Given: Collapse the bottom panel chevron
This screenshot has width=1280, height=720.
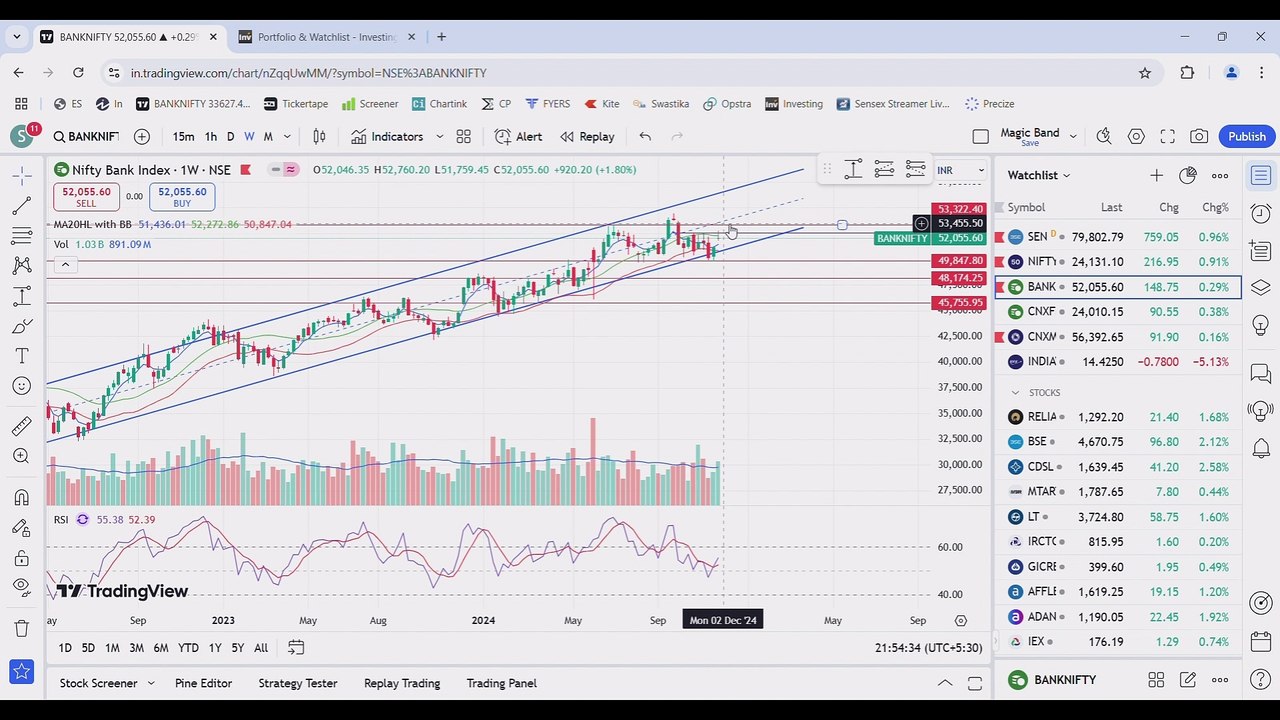Looking at the screenshot, I should pos(944,683).
